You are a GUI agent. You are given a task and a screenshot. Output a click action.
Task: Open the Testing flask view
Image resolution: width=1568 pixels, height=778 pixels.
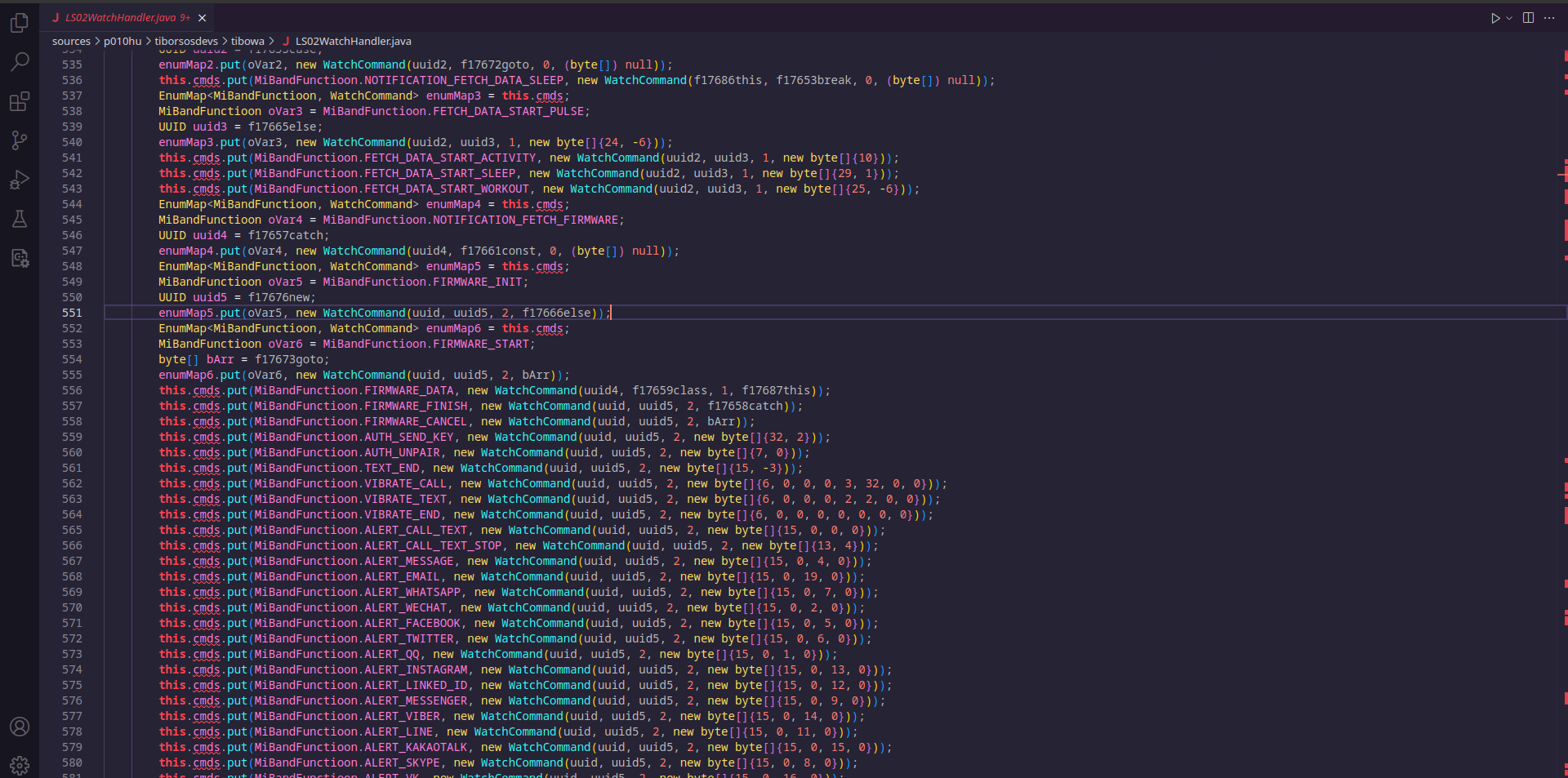pos(20,219)
